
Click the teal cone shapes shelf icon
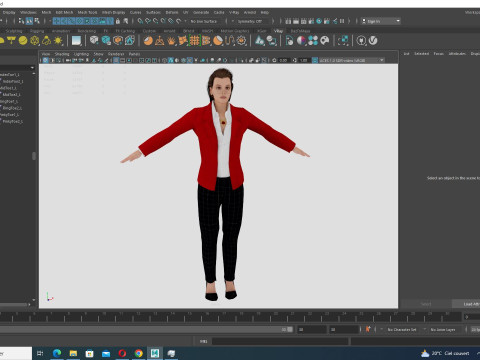[x=260, y=41]
